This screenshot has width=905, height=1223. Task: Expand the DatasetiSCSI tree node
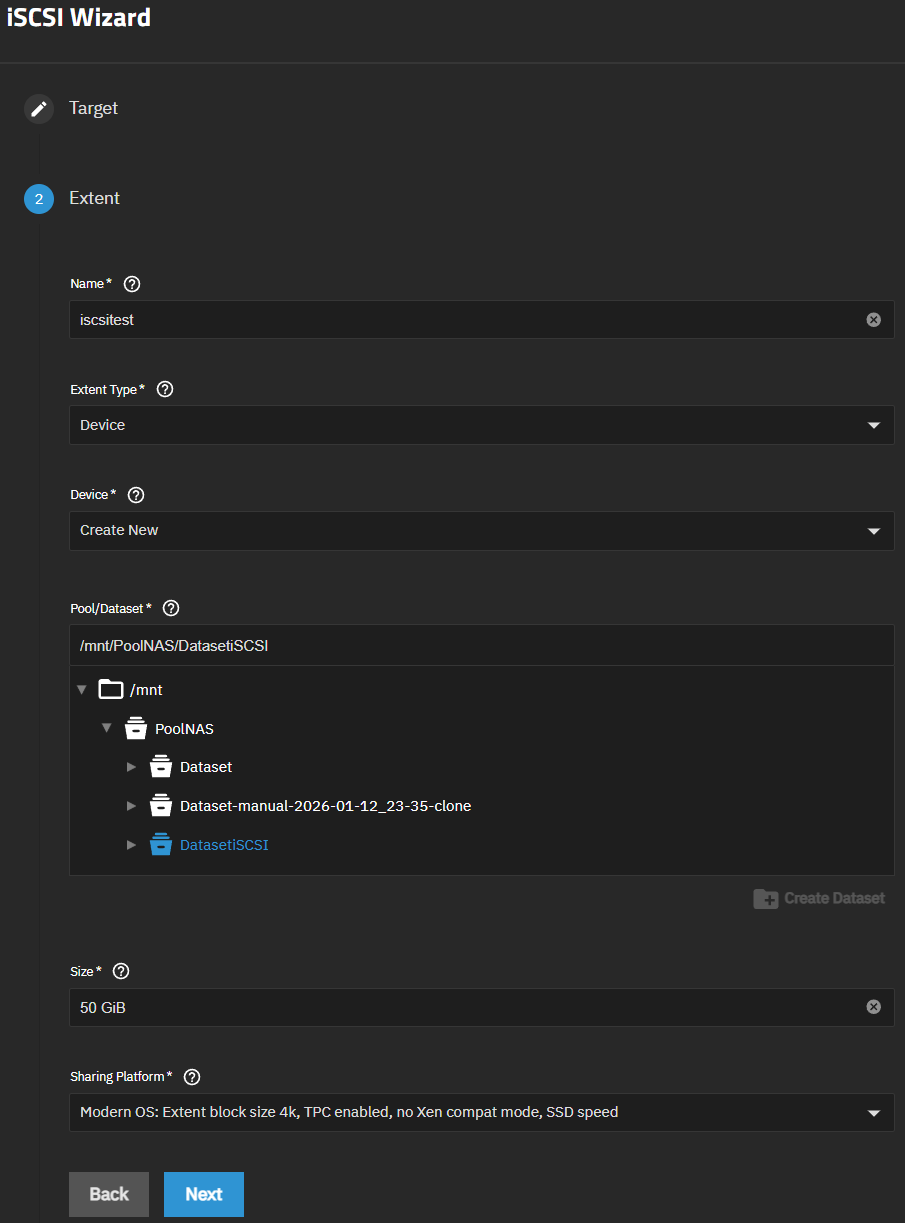131,845
